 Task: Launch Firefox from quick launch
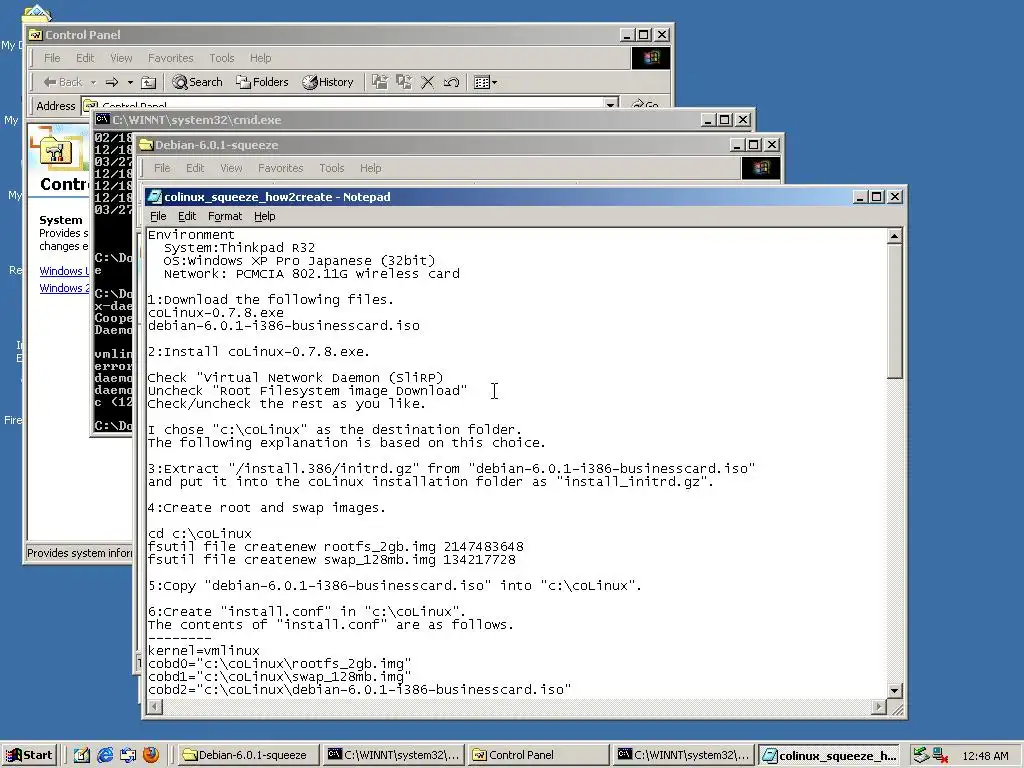(151, 755)
